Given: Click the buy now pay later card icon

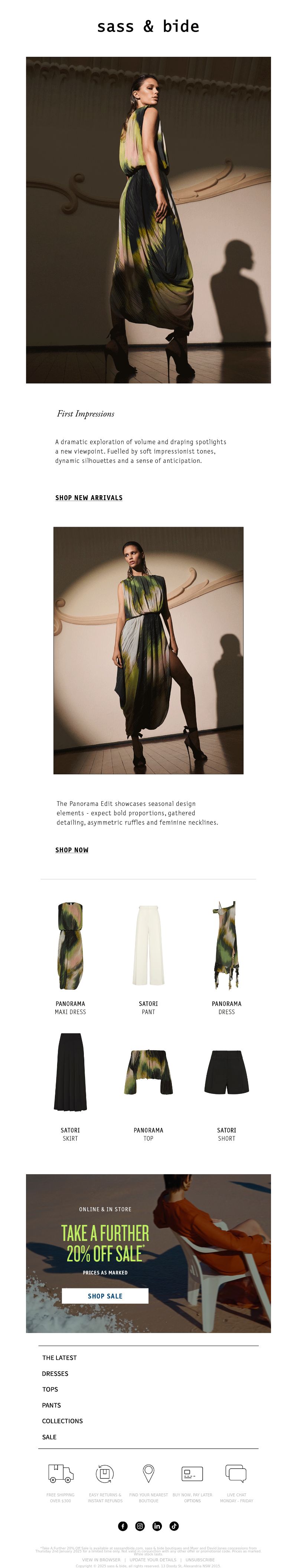Looking at the screenshot, I should 192,1474.
